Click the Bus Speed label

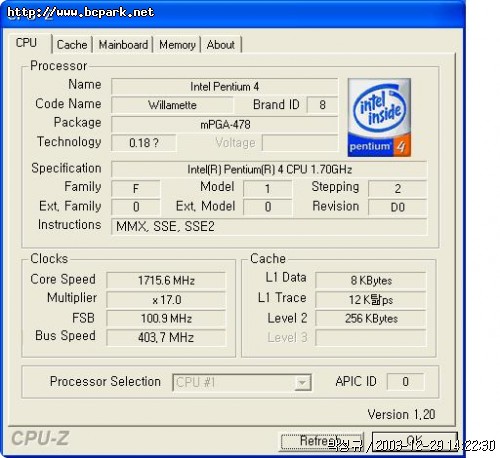(x=65, y=335)
